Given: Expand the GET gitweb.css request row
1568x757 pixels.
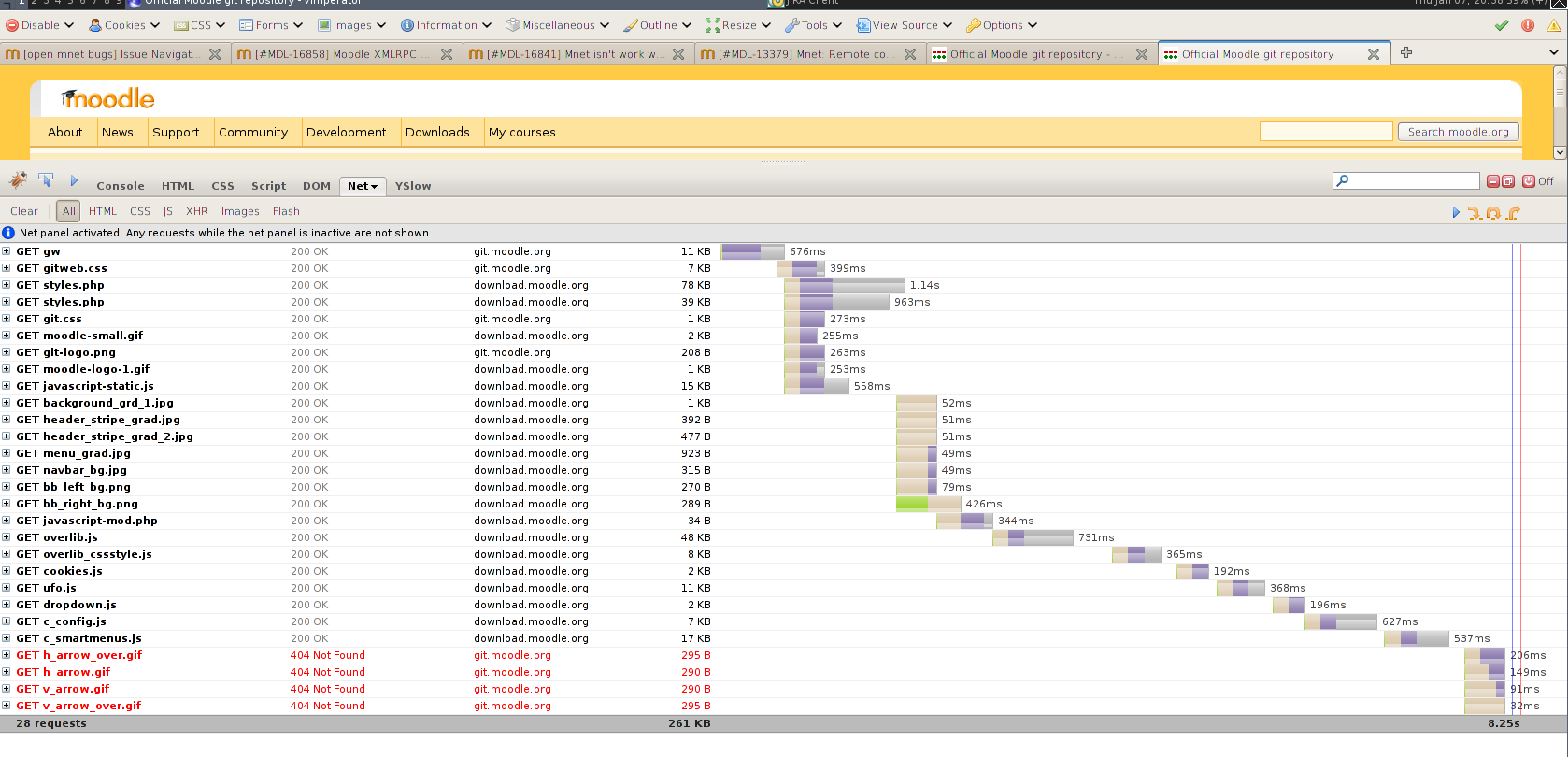Looking at the screenshot, I should coord(7,268).
